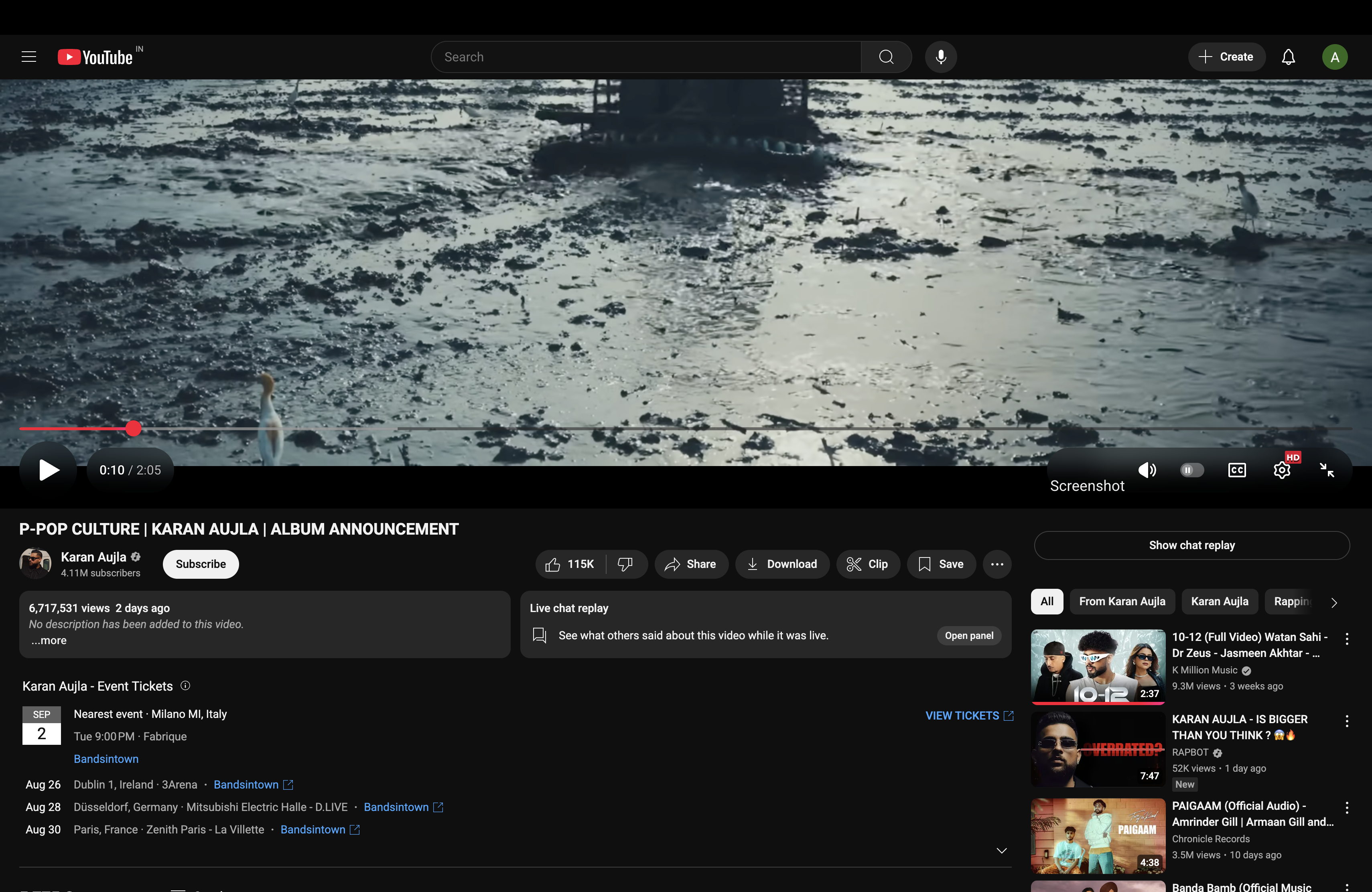
Task: Open account avatar menu
Action: pos(1335,57)
